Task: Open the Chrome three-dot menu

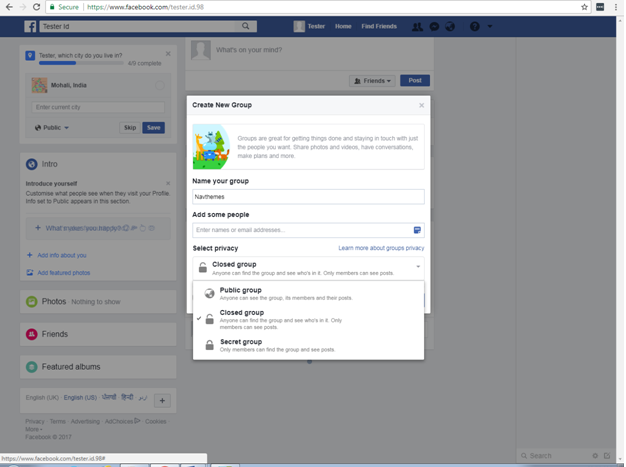Action: (616, 7)
